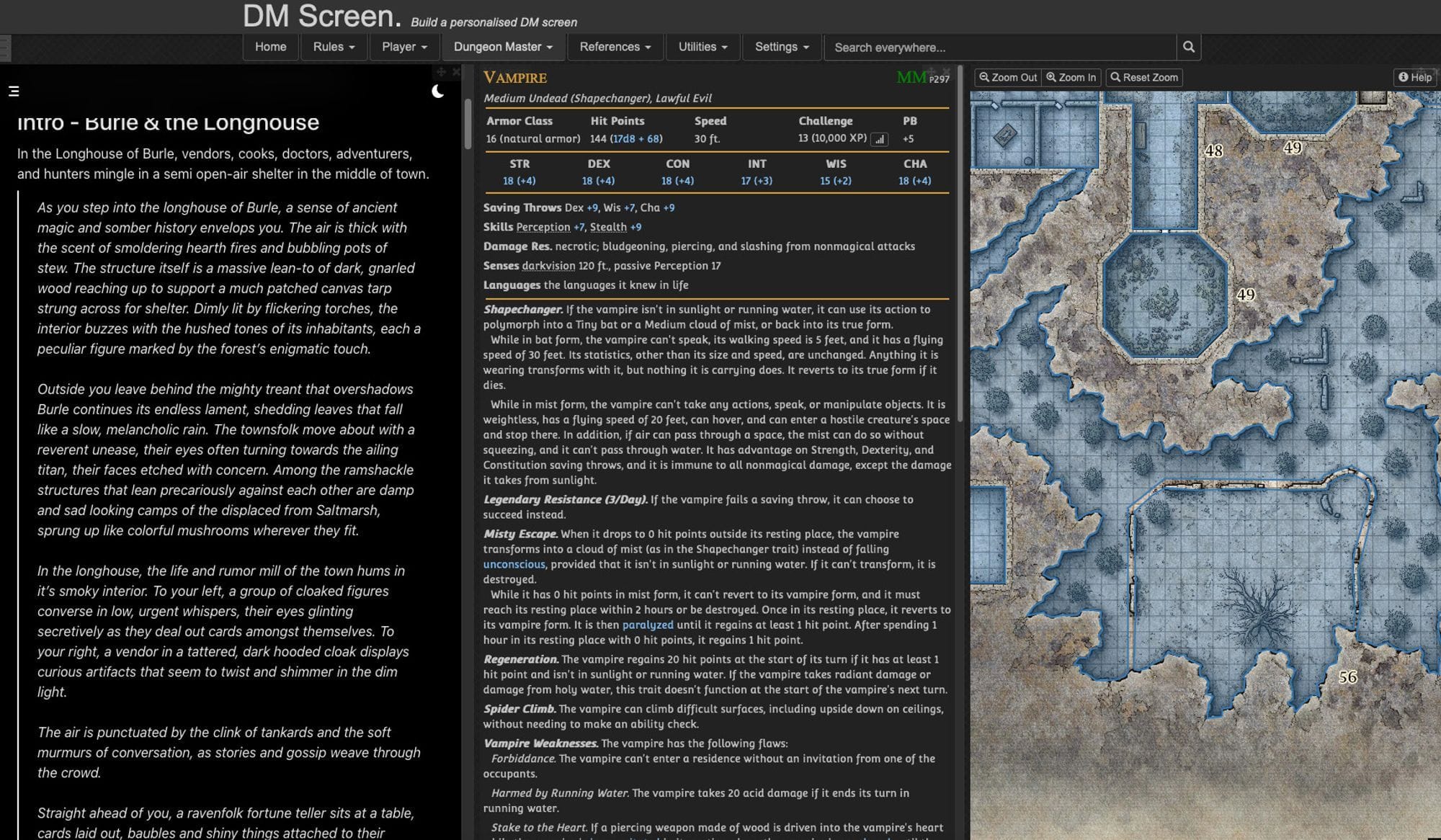Open the Dungeon Master dropdown menu
The image size is (1441, 840).
(x=503, y=47)
